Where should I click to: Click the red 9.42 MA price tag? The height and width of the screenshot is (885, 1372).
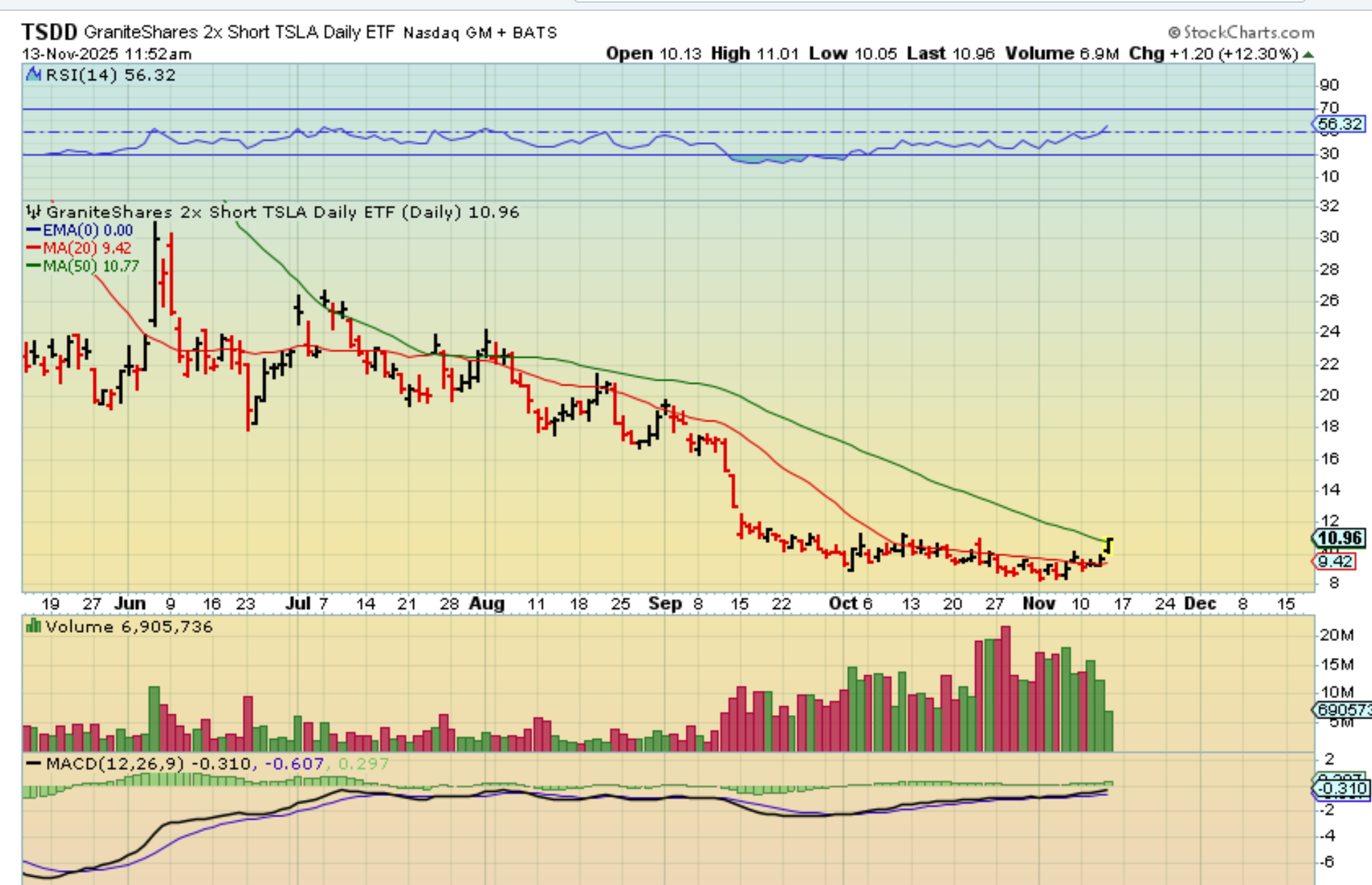click(x=1335, y=561)
